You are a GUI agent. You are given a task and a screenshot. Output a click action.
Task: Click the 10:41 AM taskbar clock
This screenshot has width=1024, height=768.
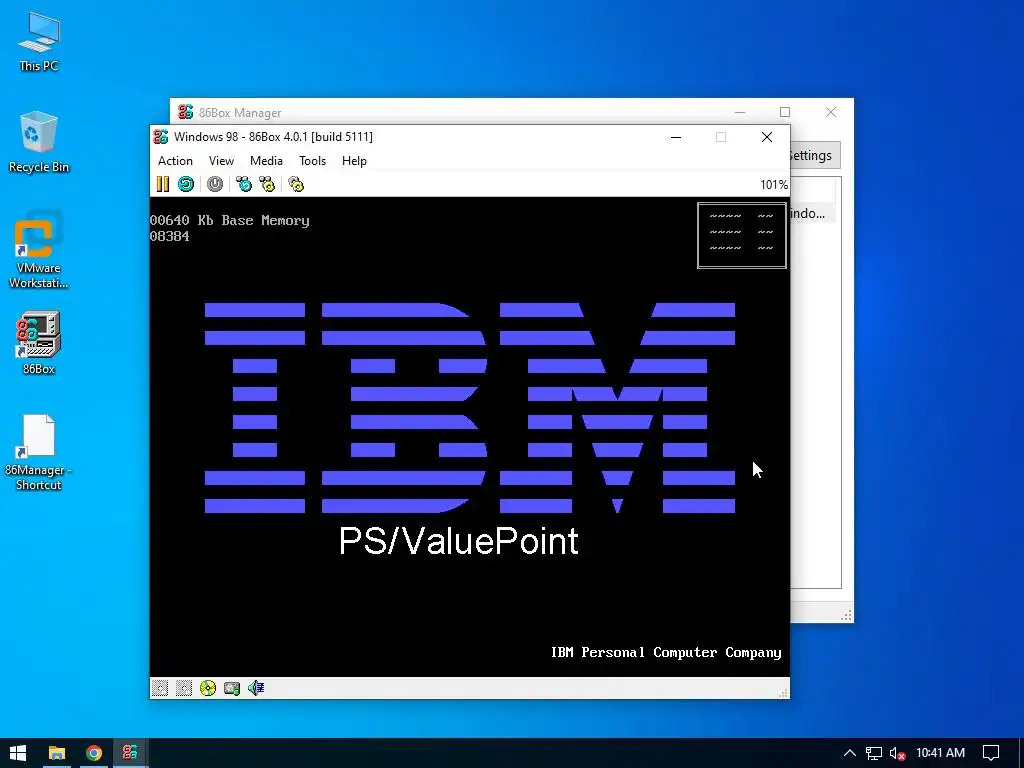[940, 753]
